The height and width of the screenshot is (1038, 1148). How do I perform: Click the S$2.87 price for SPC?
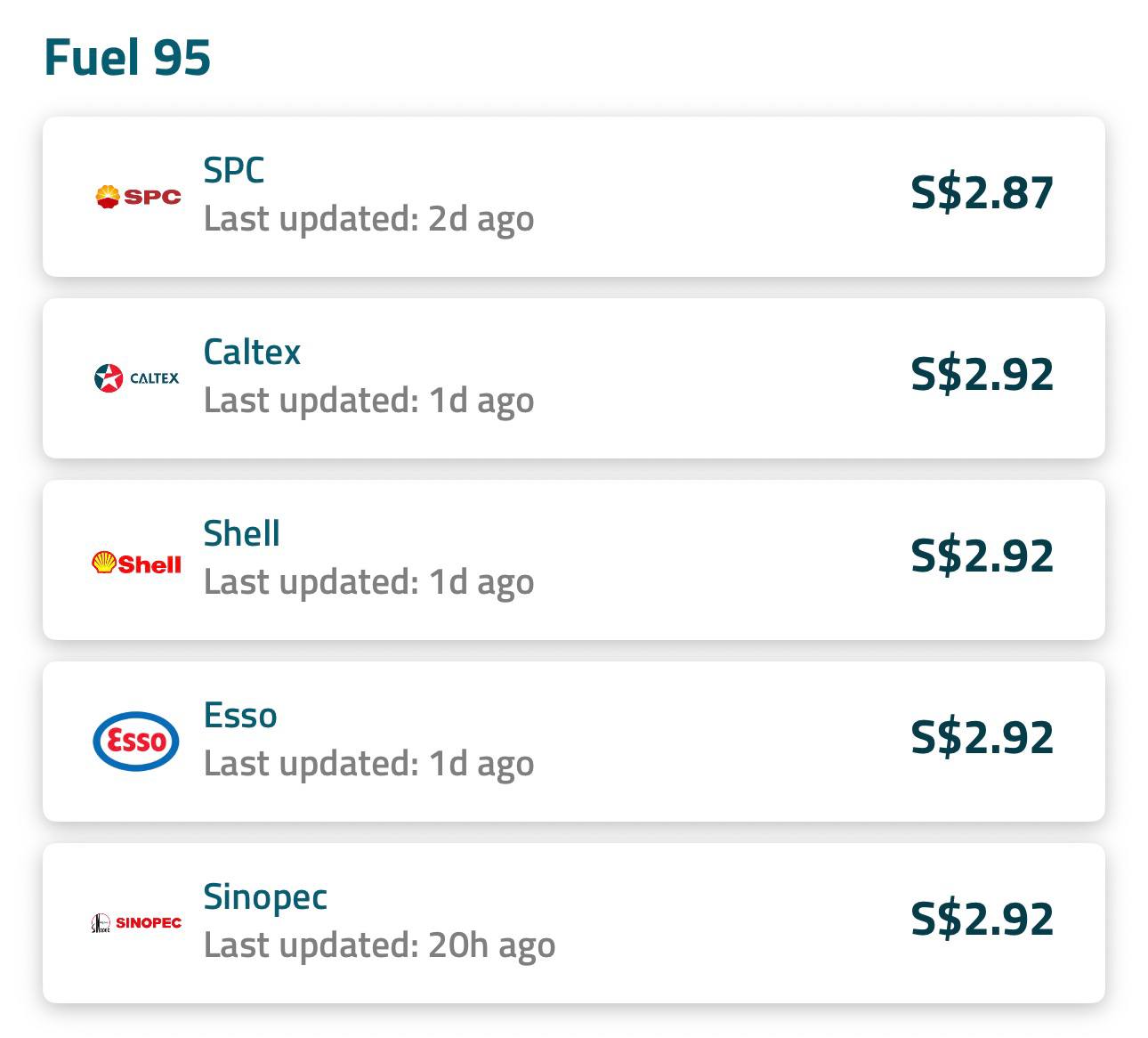tap(982, 193)
